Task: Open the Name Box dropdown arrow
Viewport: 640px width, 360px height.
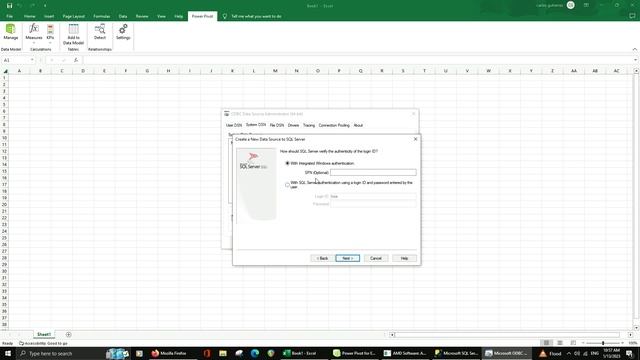Action: click(32, 60)
